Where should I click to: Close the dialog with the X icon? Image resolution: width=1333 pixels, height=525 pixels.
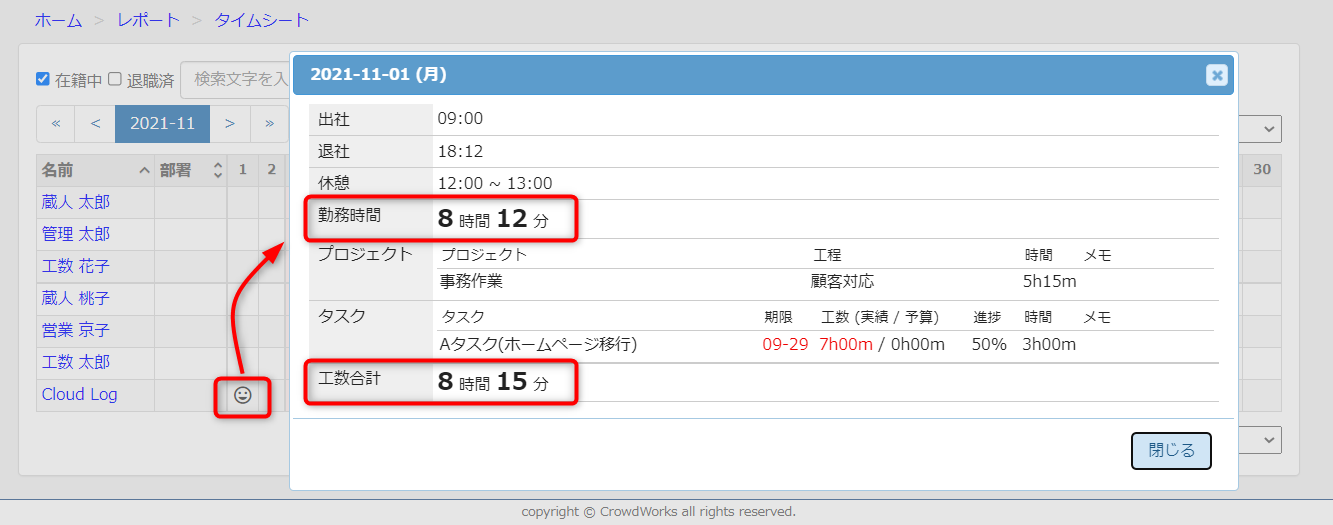click(1216, 75)
